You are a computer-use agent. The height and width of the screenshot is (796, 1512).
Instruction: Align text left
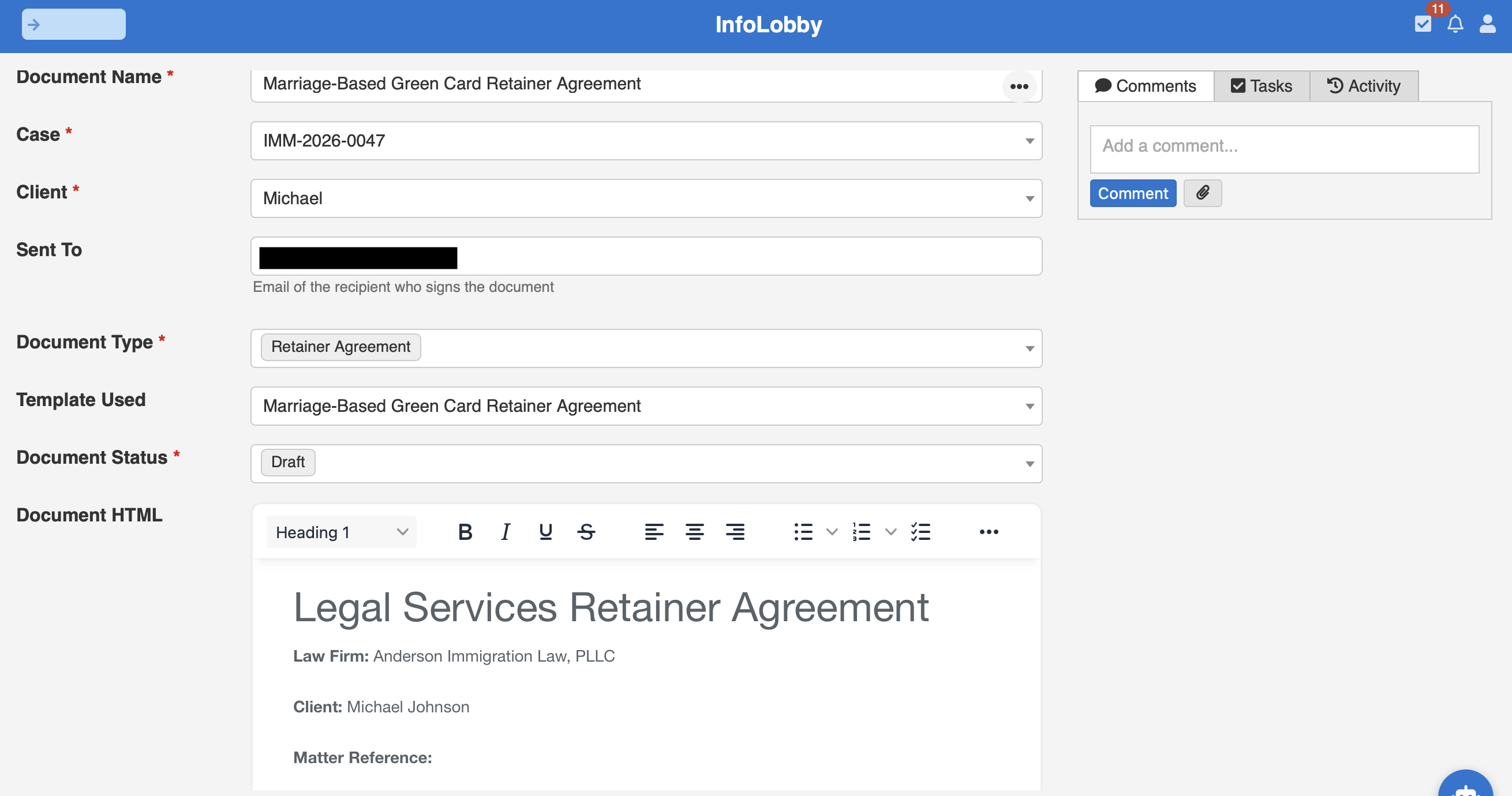pos(654,531)
